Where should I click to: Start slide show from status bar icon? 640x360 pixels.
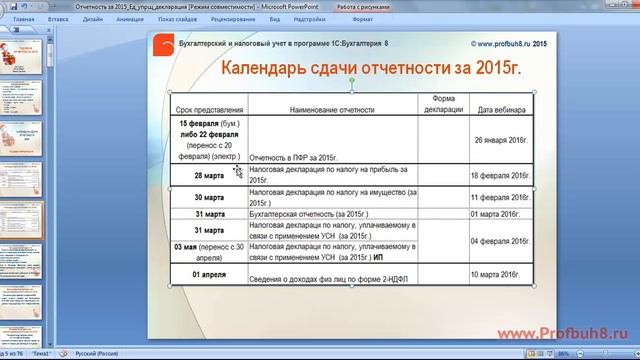click(x=549, y=353)
